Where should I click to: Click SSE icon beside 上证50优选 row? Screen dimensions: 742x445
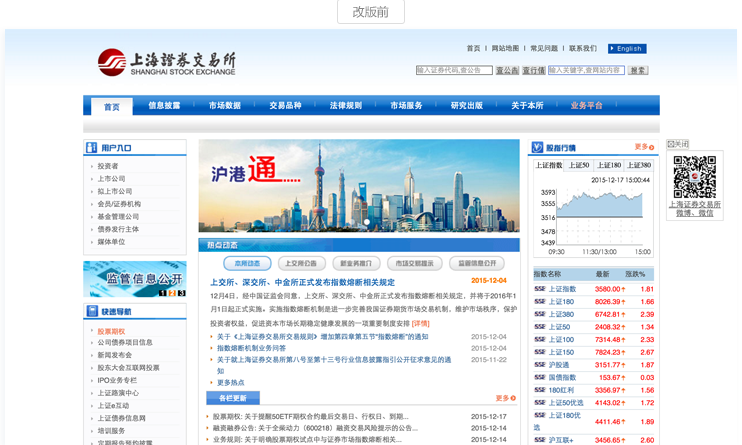point(539,402)
